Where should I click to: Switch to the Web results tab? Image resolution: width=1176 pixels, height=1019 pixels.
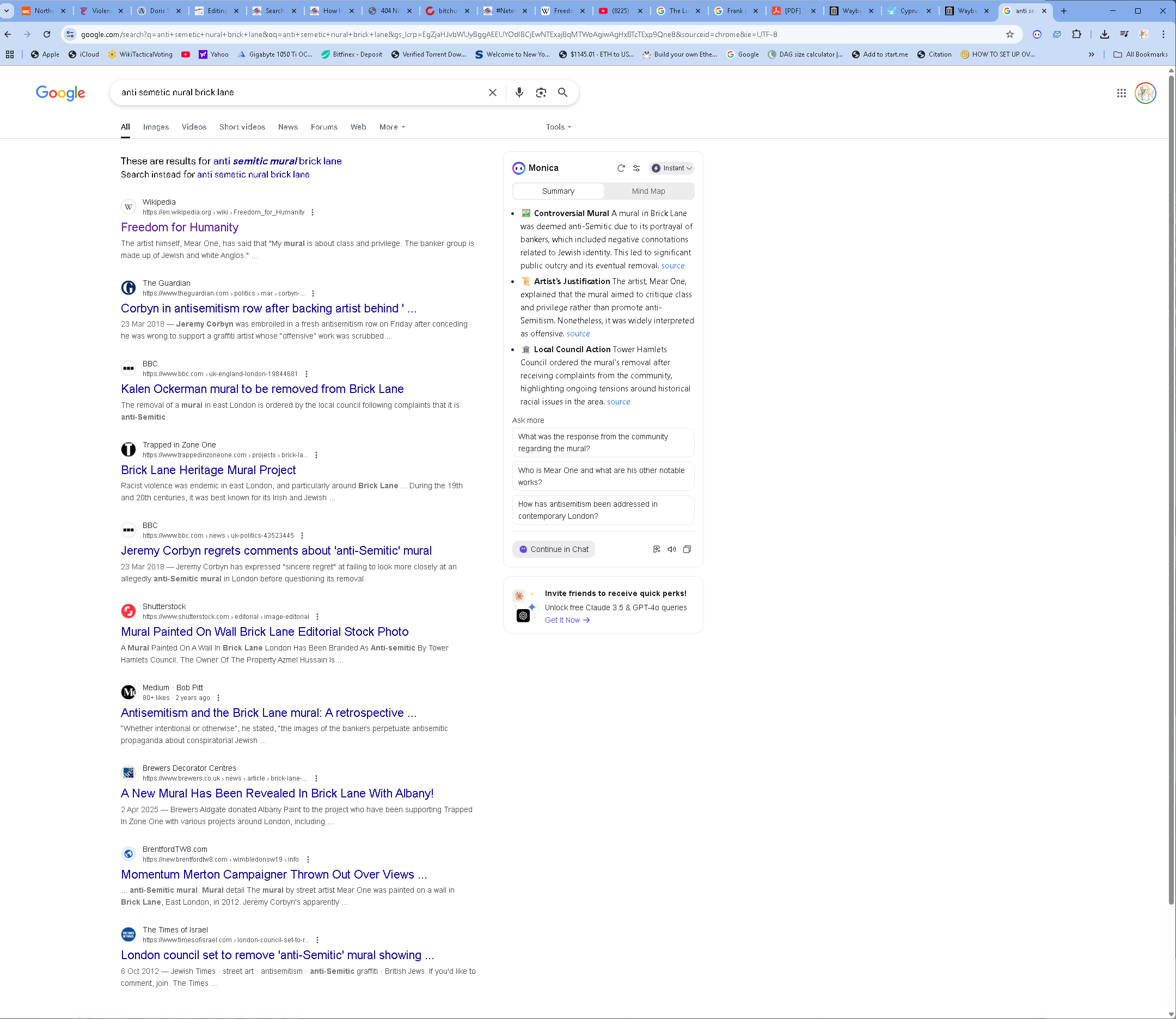[358, 127]
